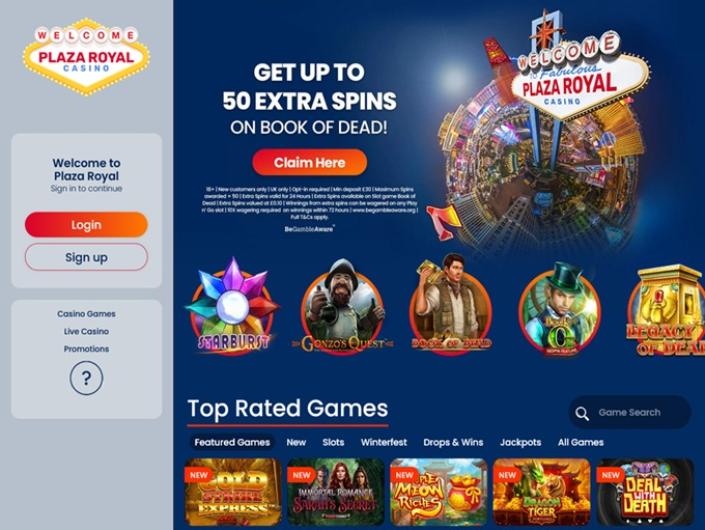Select the green top hat leprechaun game icon
This screenshot has width=705, height=530.
pos(560,309)
